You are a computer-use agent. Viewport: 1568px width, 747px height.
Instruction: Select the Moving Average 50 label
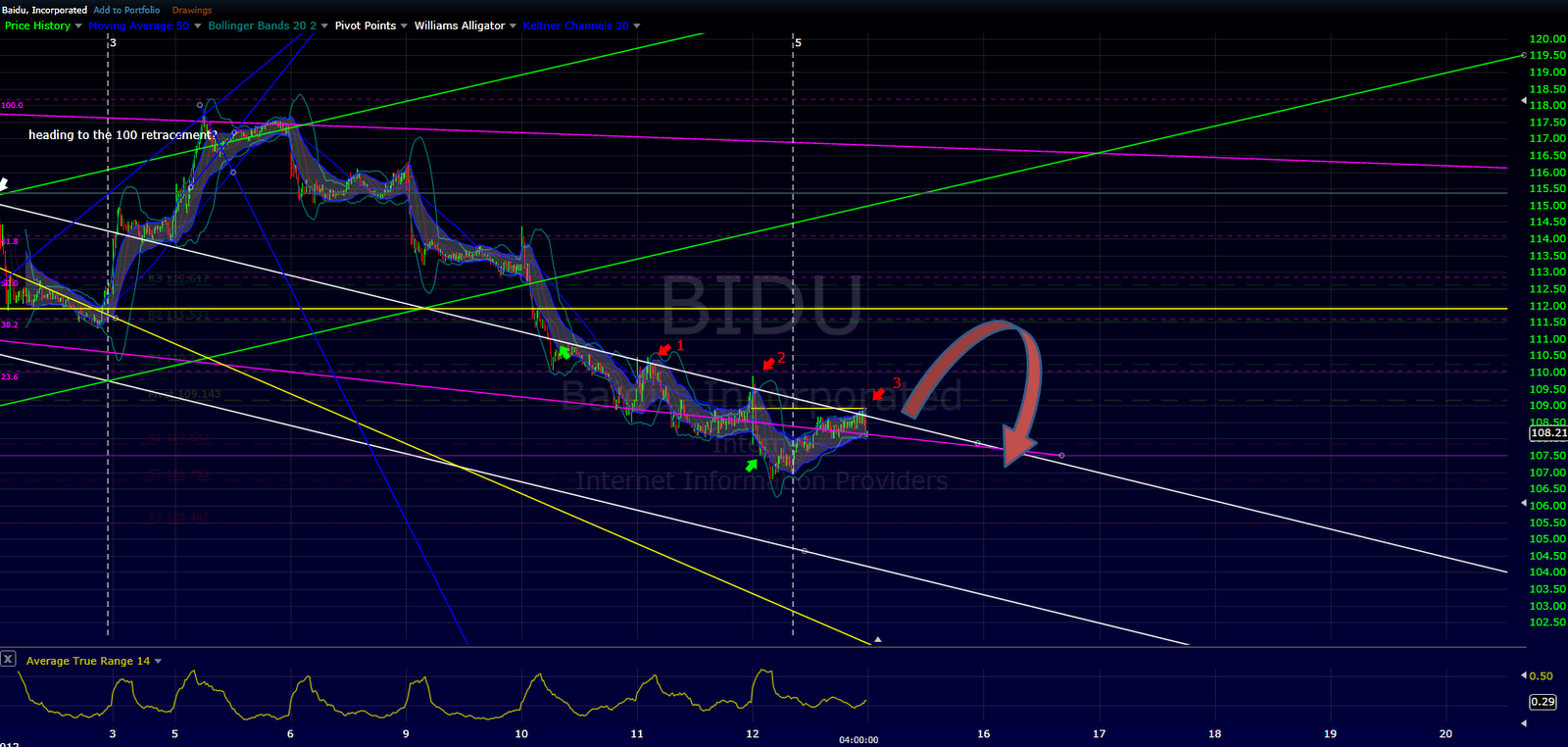coord(139,25)
